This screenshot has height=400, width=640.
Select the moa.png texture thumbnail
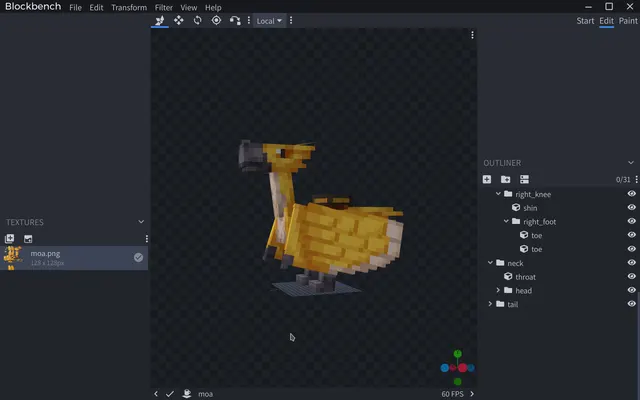(x=13, y=258)
